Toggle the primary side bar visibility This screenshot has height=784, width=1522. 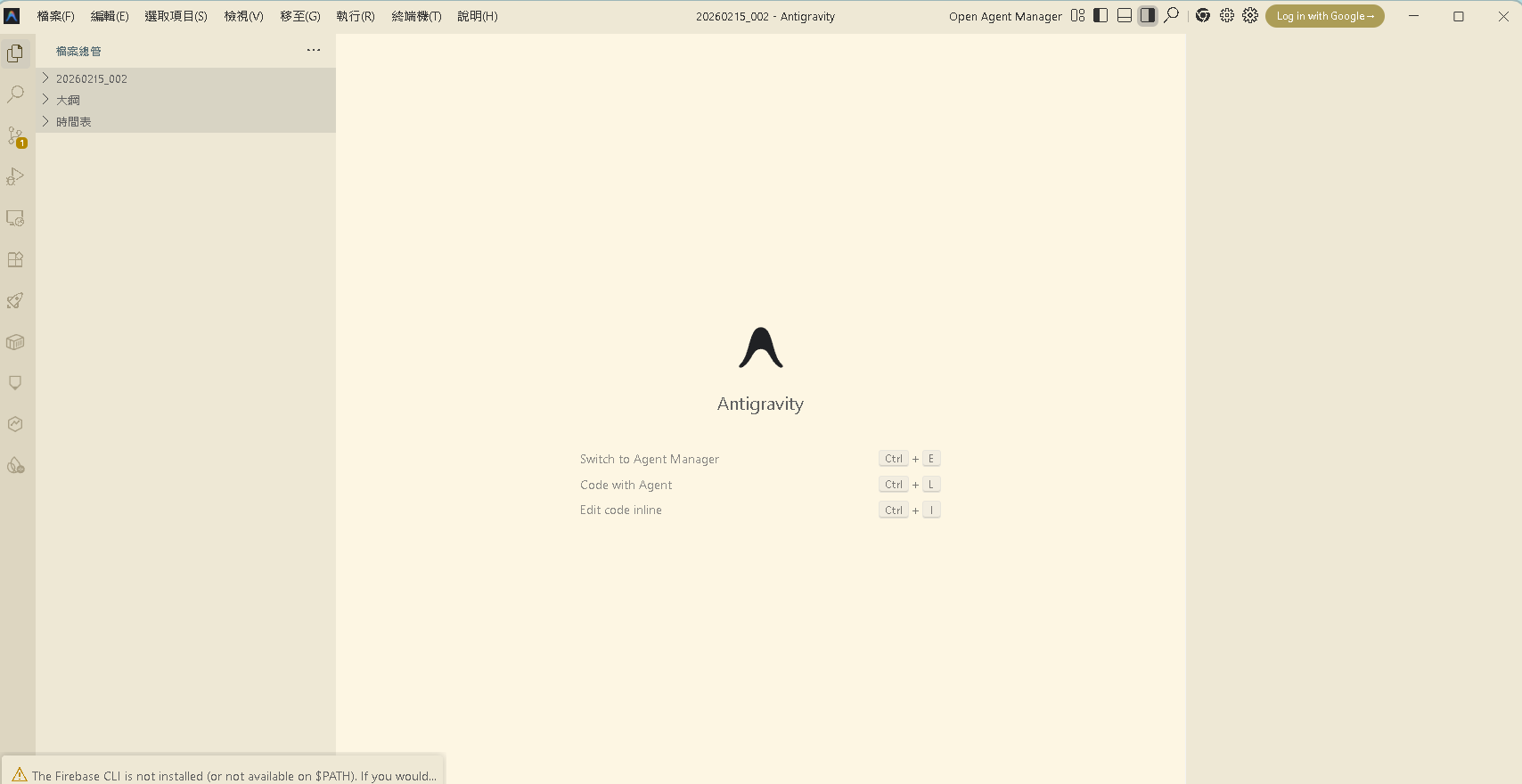tap(1101, 15)
